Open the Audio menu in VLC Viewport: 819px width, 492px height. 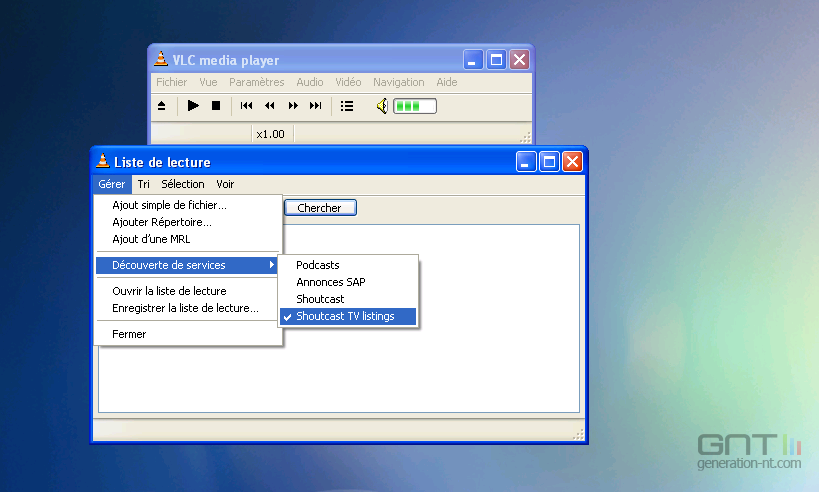click(x=310, y=82)
